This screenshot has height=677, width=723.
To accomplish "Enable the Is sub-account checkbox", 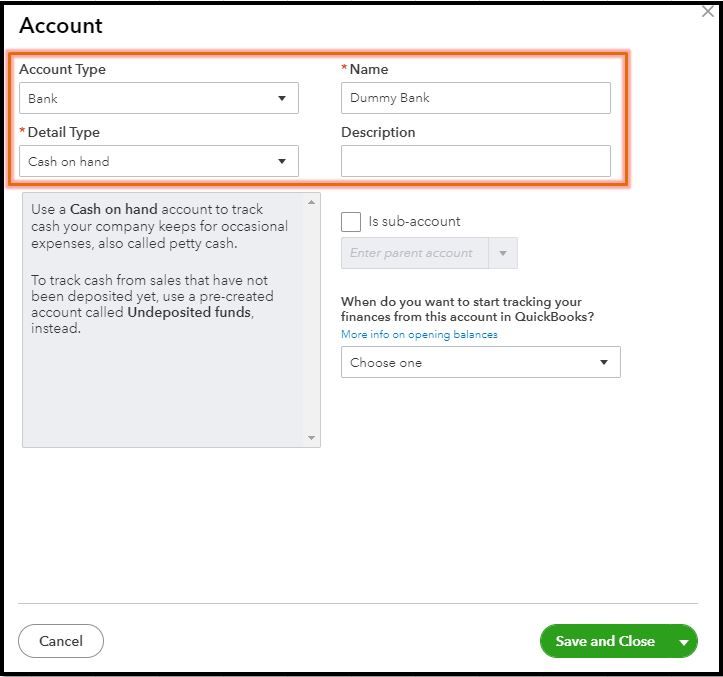I will [351, 222].
